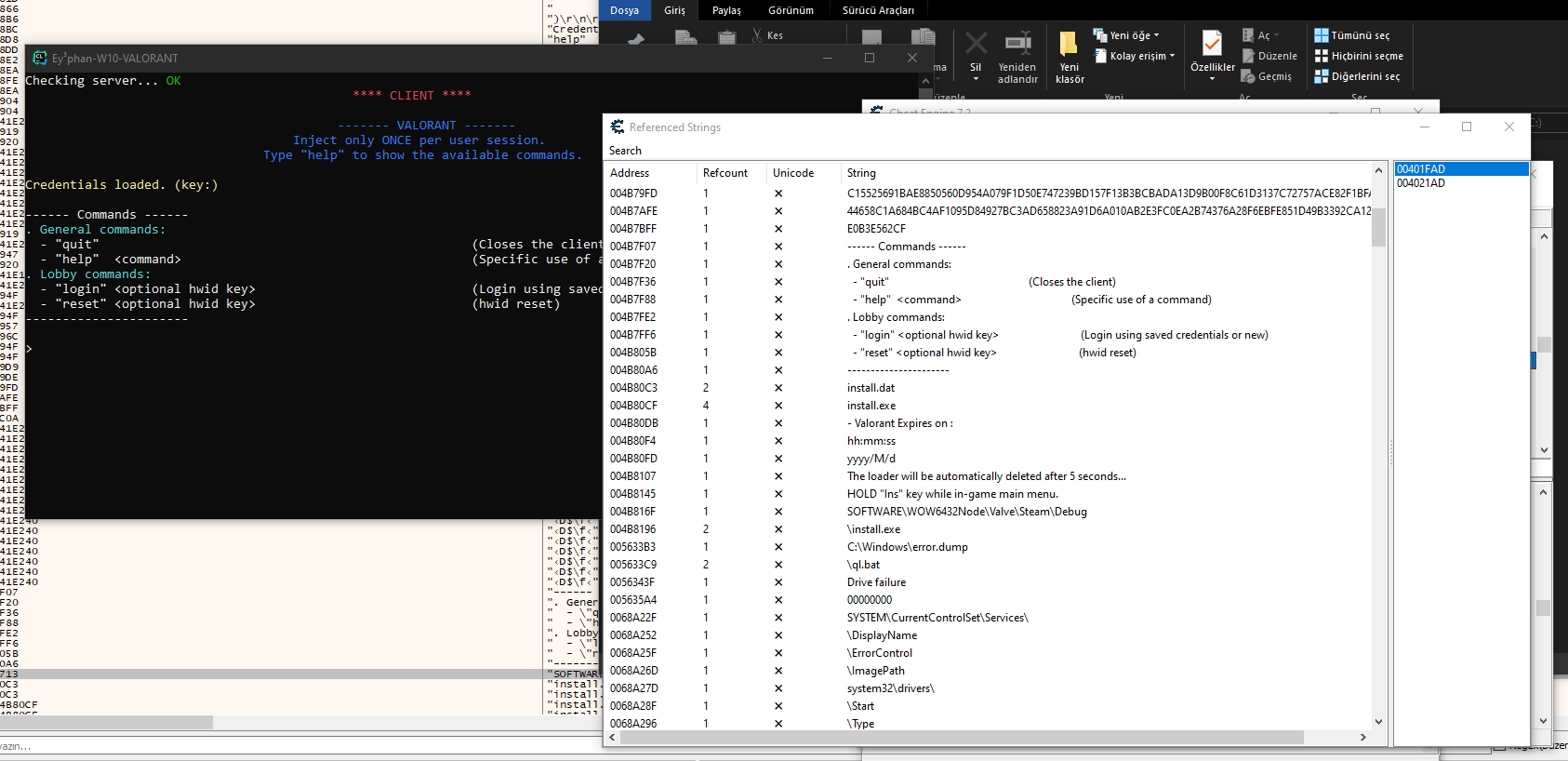Click Hiçbirini seçme in ribbon
The width and height of the screenshot is (1568, 761).
tap(1359, 56)
